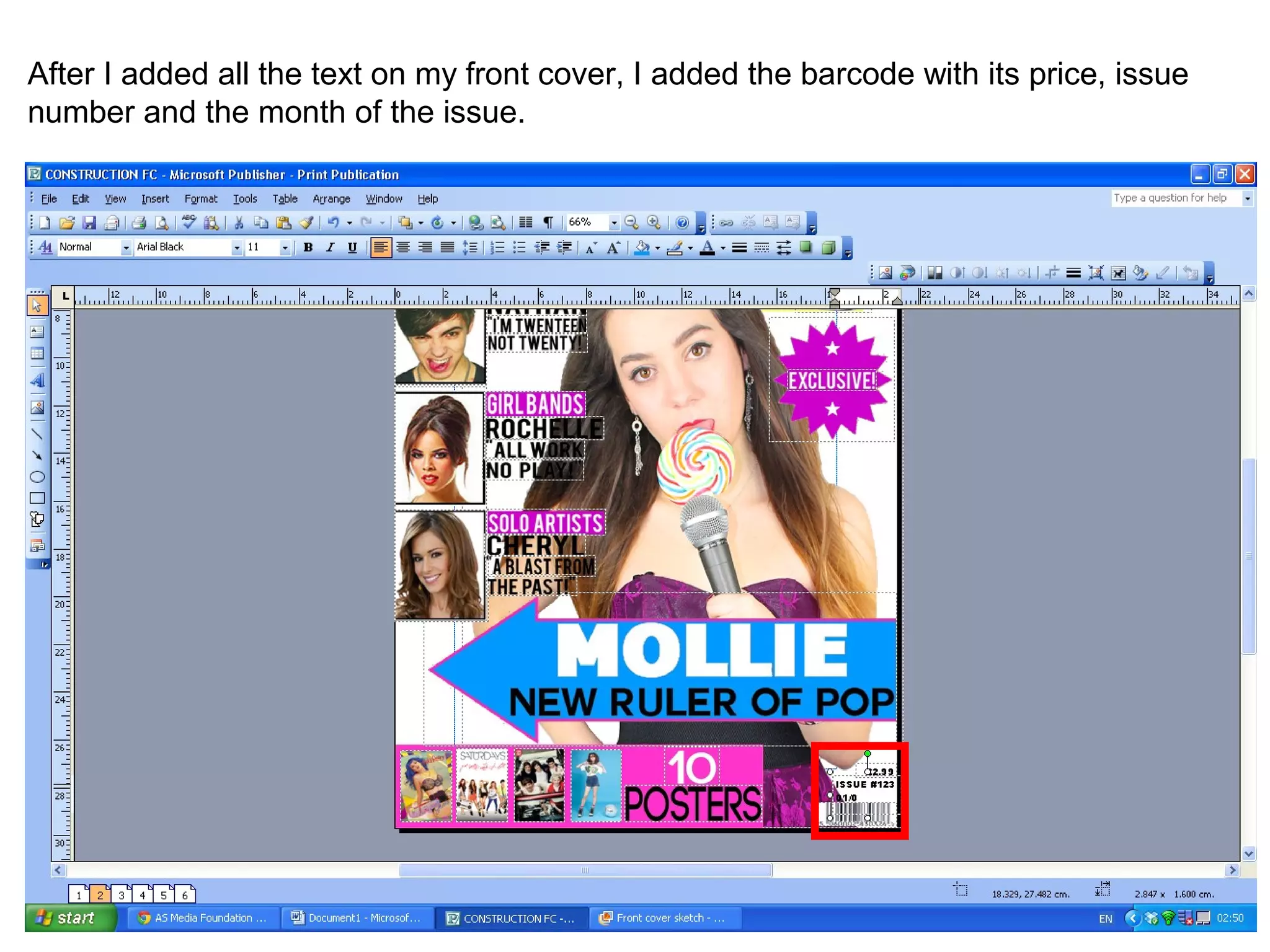1270x952 pixels.
Task: Paste from clipboard
Action: click(283, 223)
